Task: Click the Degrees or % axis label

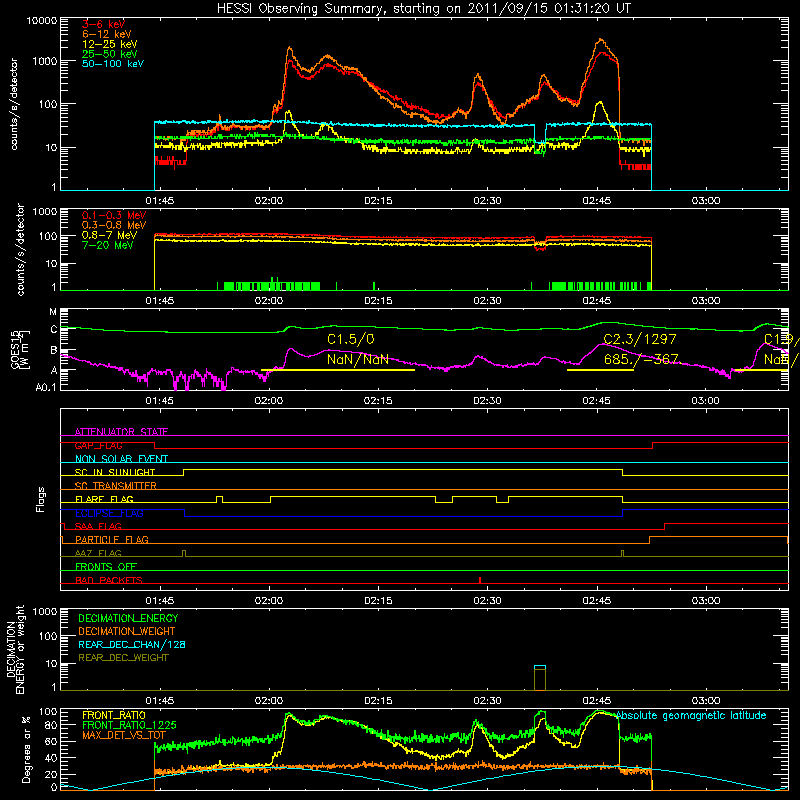Action: [x=26, y=749]
